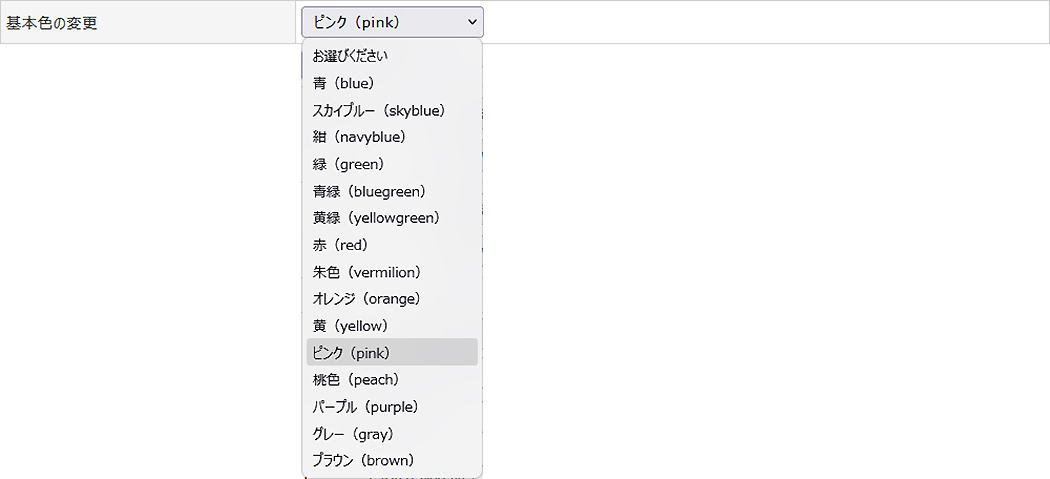Choose 青（blue） from the list

tap(392, 83)
